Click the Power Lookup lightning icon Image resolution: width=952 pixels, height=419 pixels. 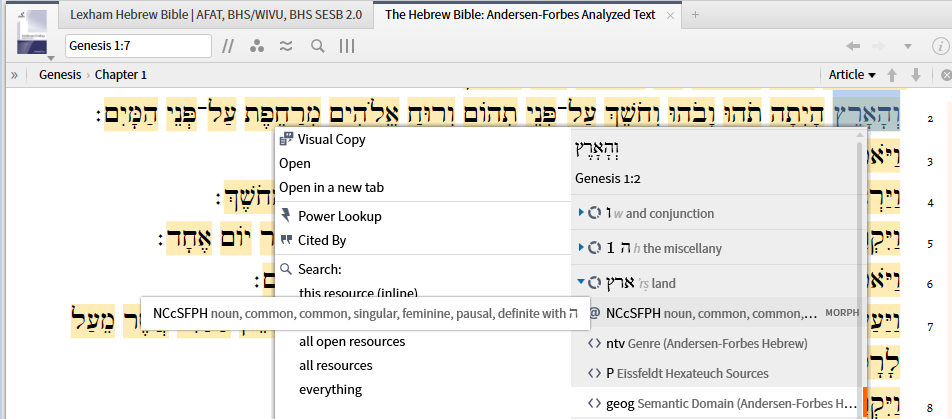point(286,216)
